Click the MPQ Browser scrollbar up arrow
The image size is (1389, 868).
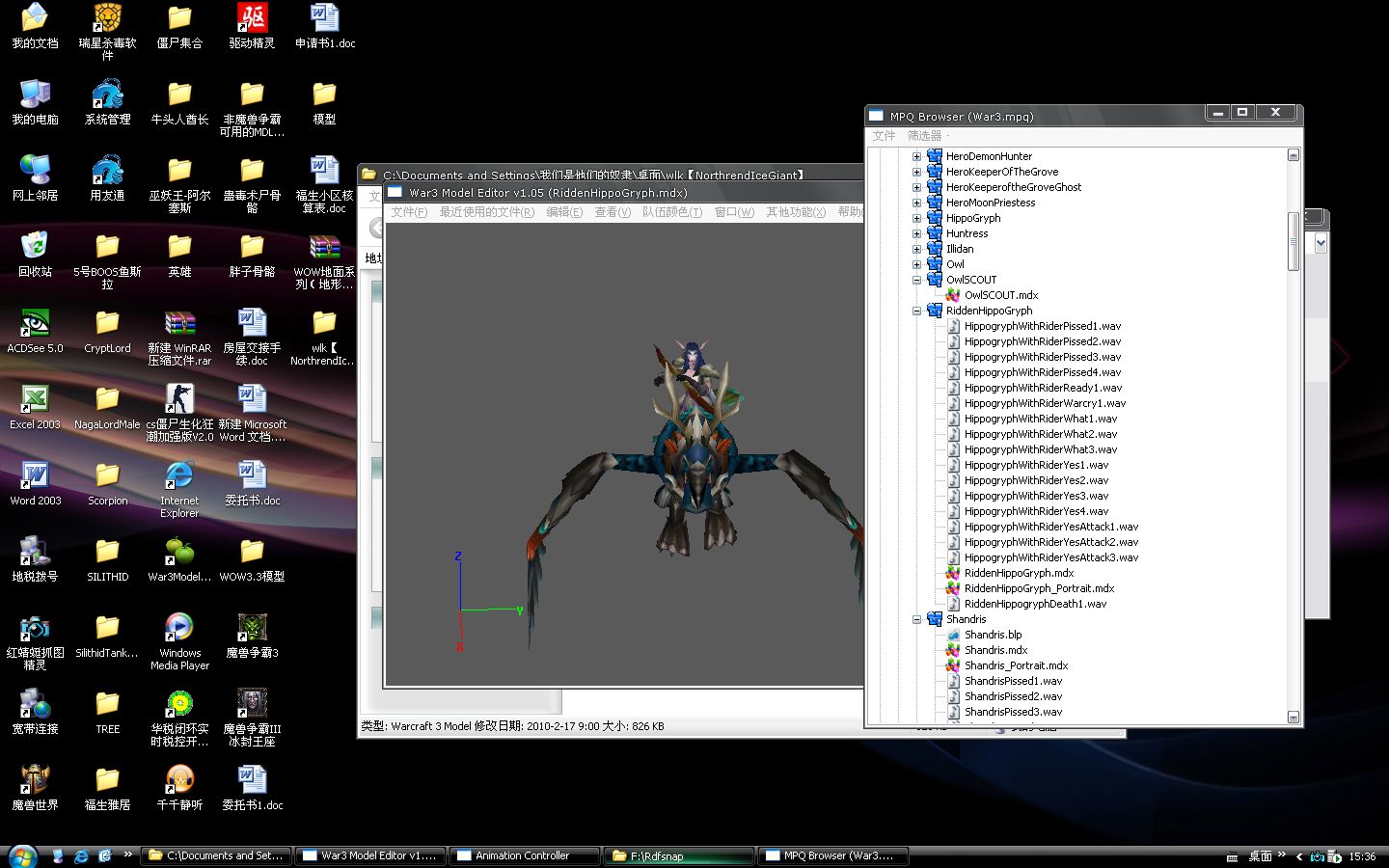click(1294, 155)
